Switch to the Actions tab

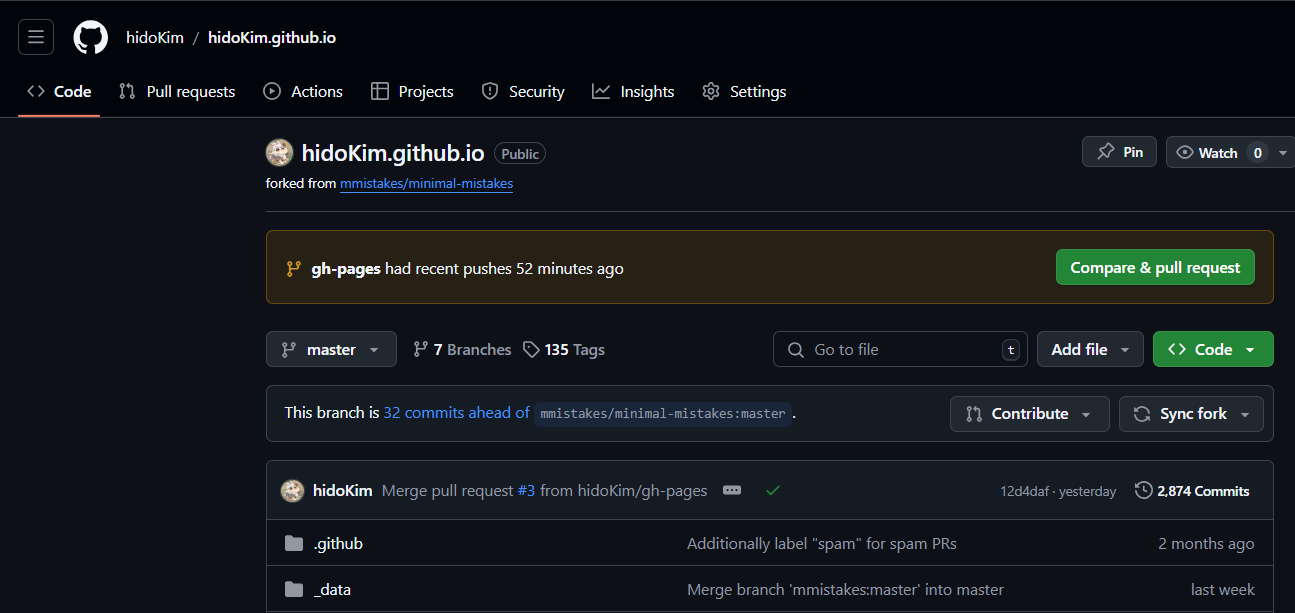(303, 91)
